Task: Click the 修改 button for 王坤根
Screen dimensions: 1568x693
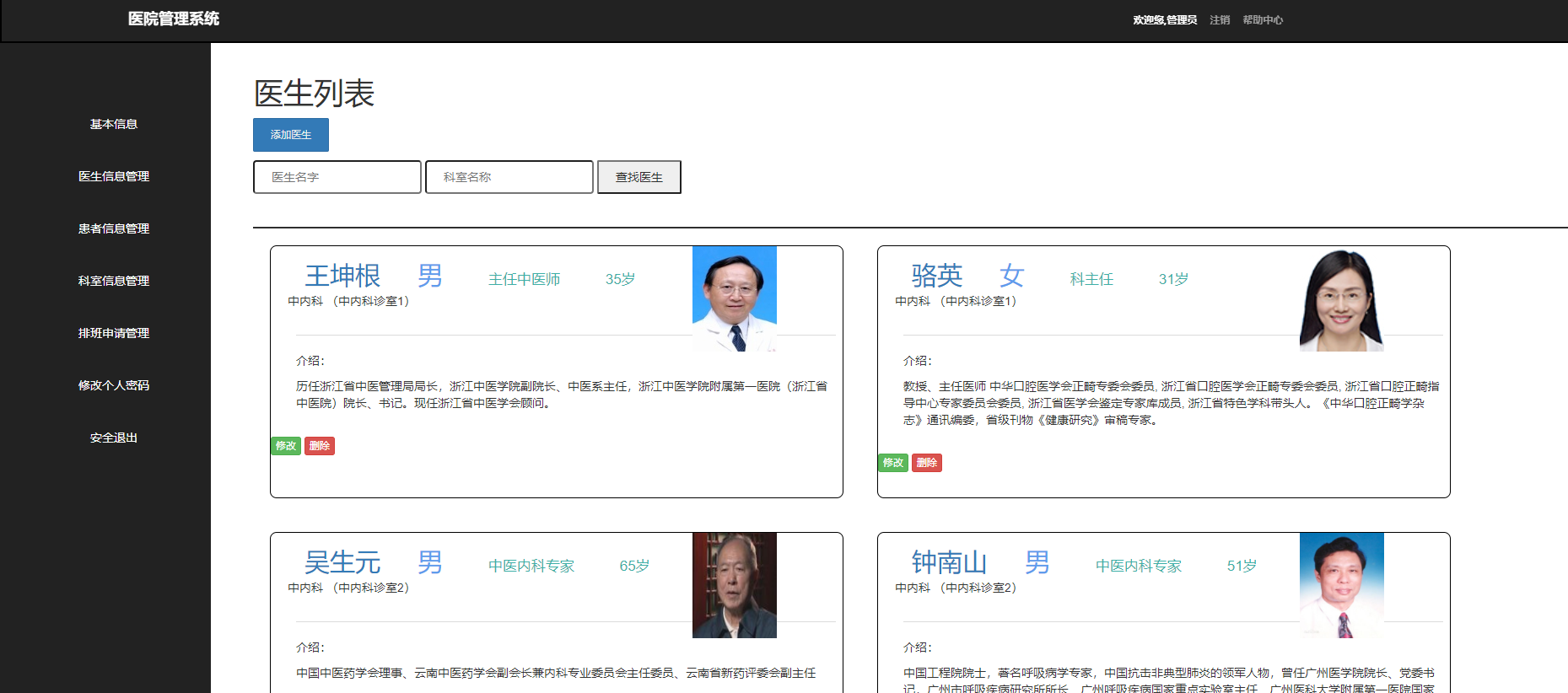Action: (286, 446)
